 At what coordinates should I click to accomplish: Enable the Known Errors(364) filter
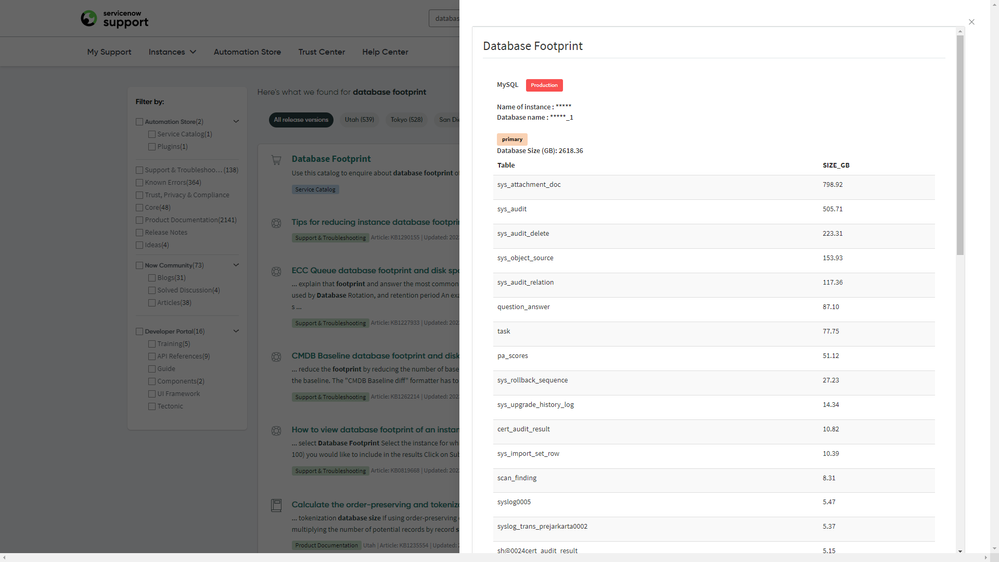139,182
